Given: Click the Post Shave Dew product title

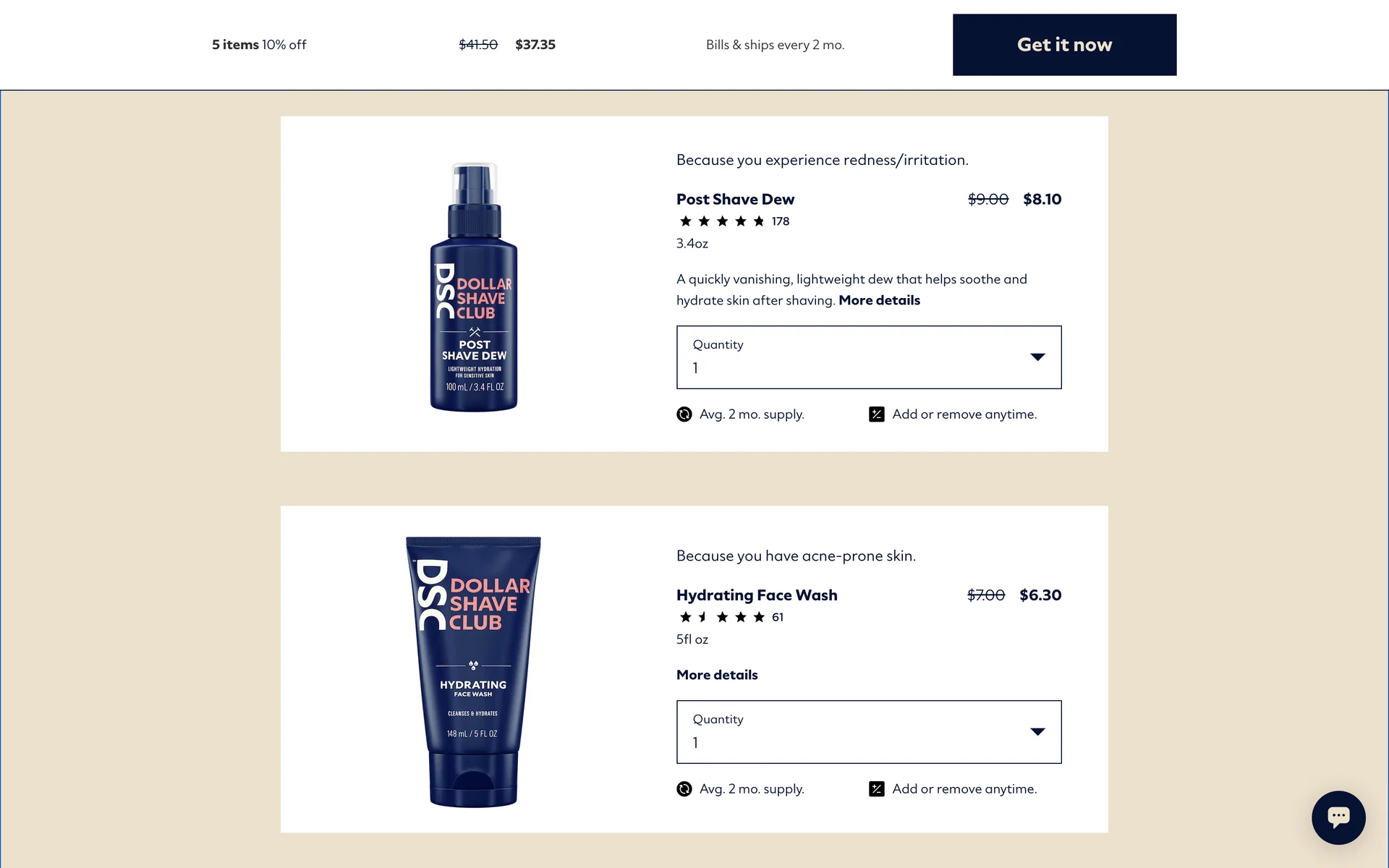Looking at the screenshot, I should pyautogui.click(x=735, y=200).
